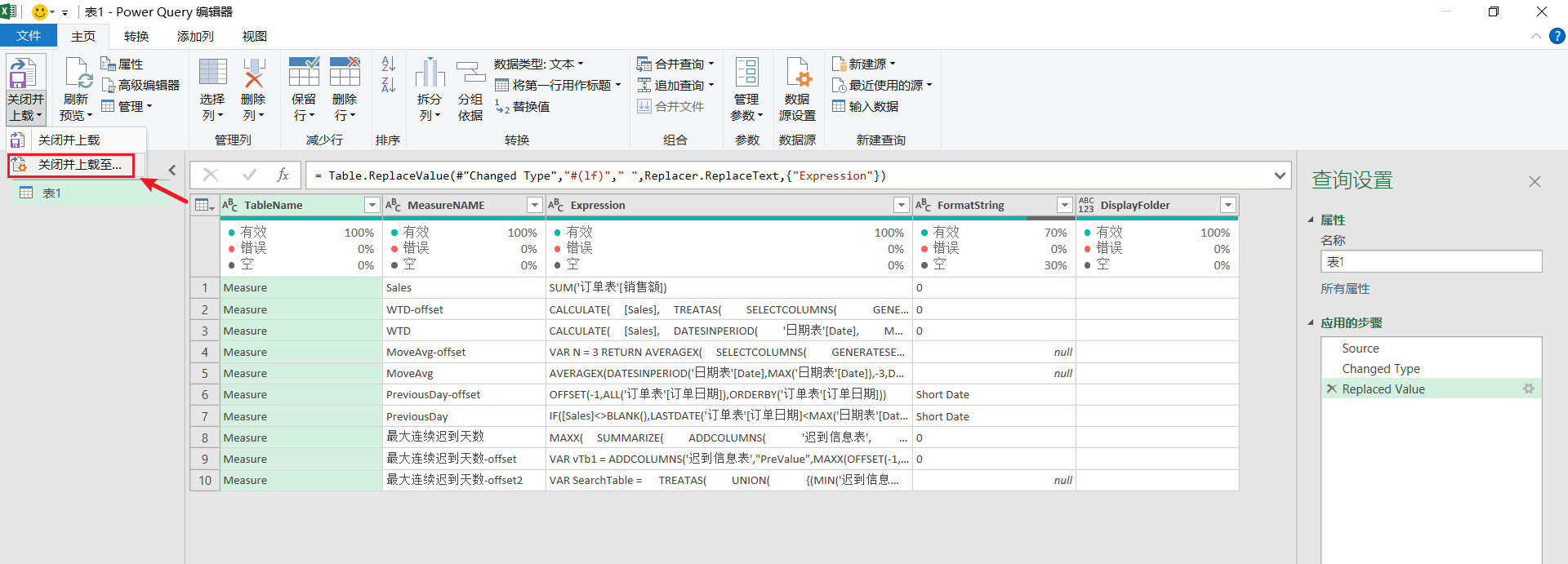This screenshot has height=564, width=1568.
Task: Click the Remove Rows (删除行) icon
Action: pos(345,73)
